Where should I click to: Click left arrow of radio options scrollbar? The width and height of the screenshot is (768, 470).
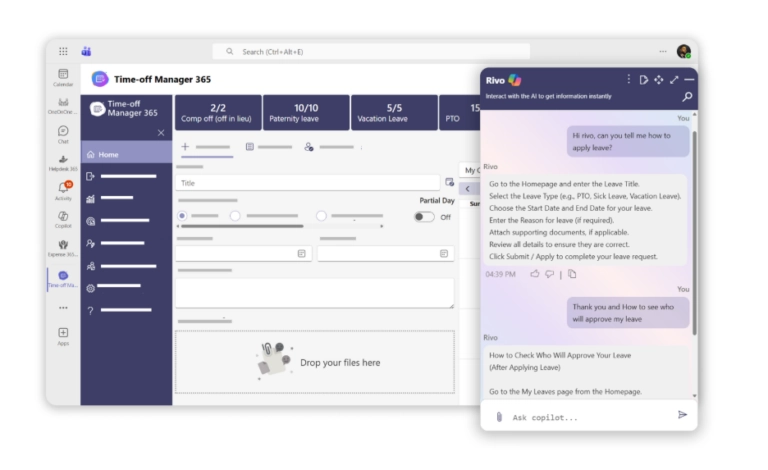(178, 226)
